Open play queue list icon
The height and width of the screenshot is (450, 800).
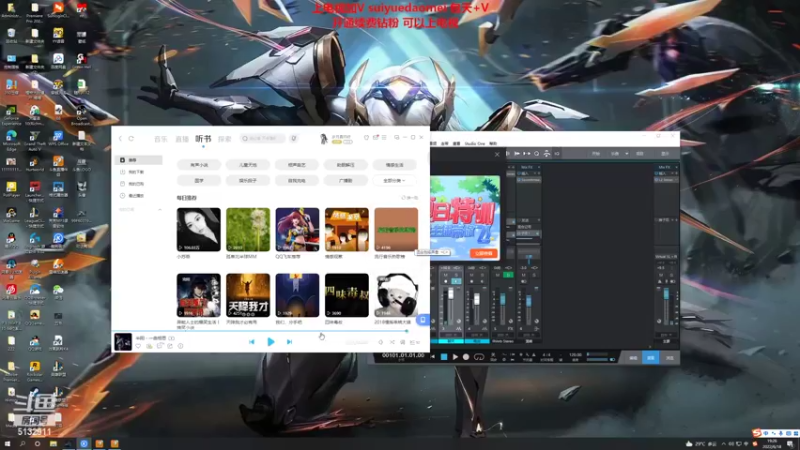[414, 342]
